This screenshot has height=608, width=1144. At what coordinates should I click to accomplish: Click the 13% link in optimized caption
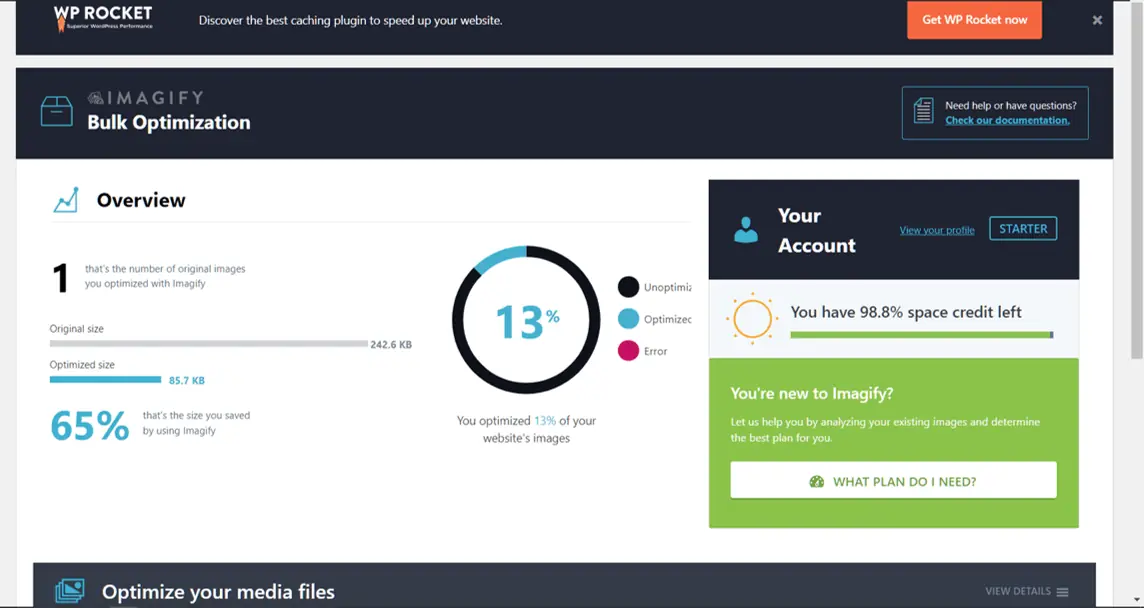pyautogui.click(x=545, y=420)
